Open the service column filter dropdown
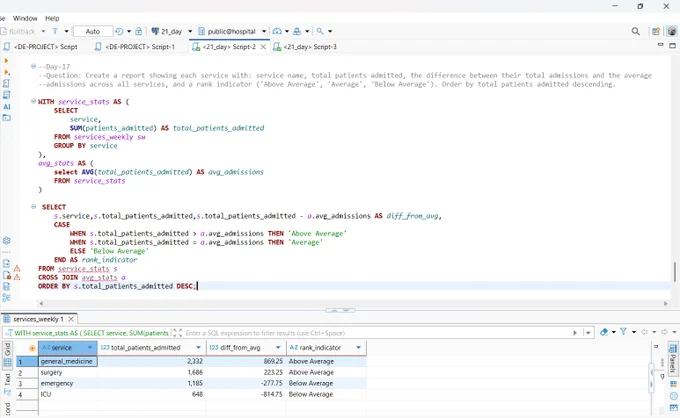Viewport: 680px width, 418px height. coord(90,348)
